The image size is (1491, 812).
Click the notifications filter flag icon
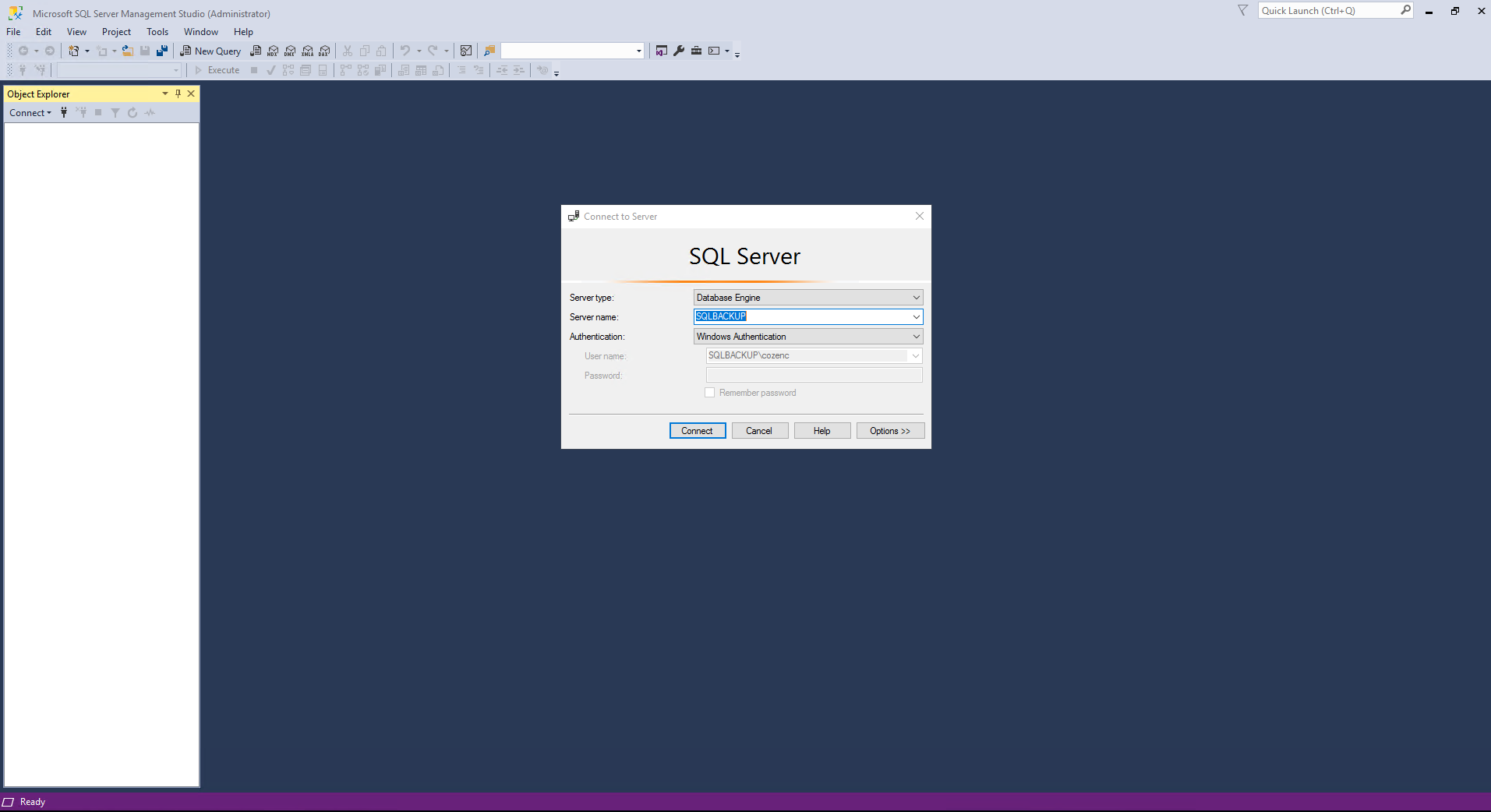(1243, 10)
